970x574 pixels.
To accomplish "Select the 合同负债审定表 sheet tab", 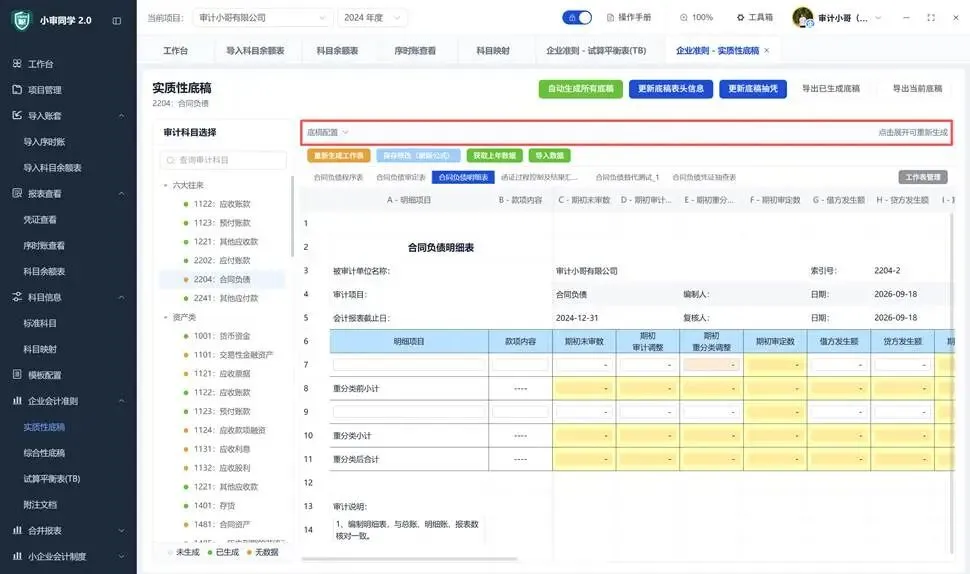I will [x=401, y=178].
